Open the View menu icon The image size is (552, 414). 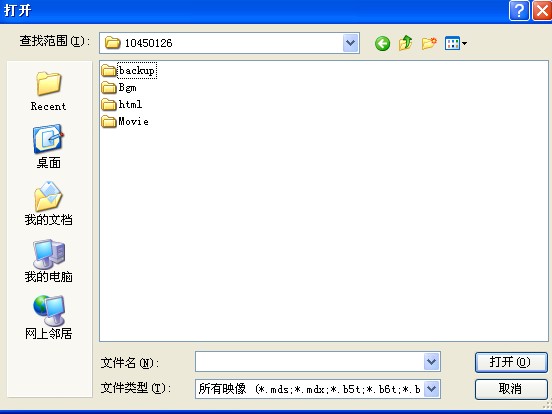pyautogui.click(x=456, y=43)
